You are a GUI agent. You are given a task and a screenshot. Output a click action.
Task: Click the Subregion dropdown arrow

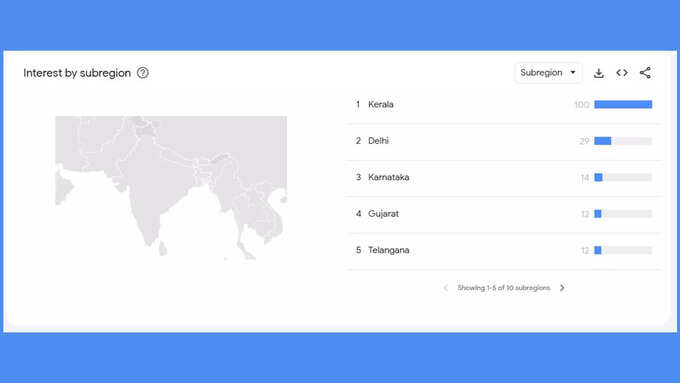click(x=573, y=72)
